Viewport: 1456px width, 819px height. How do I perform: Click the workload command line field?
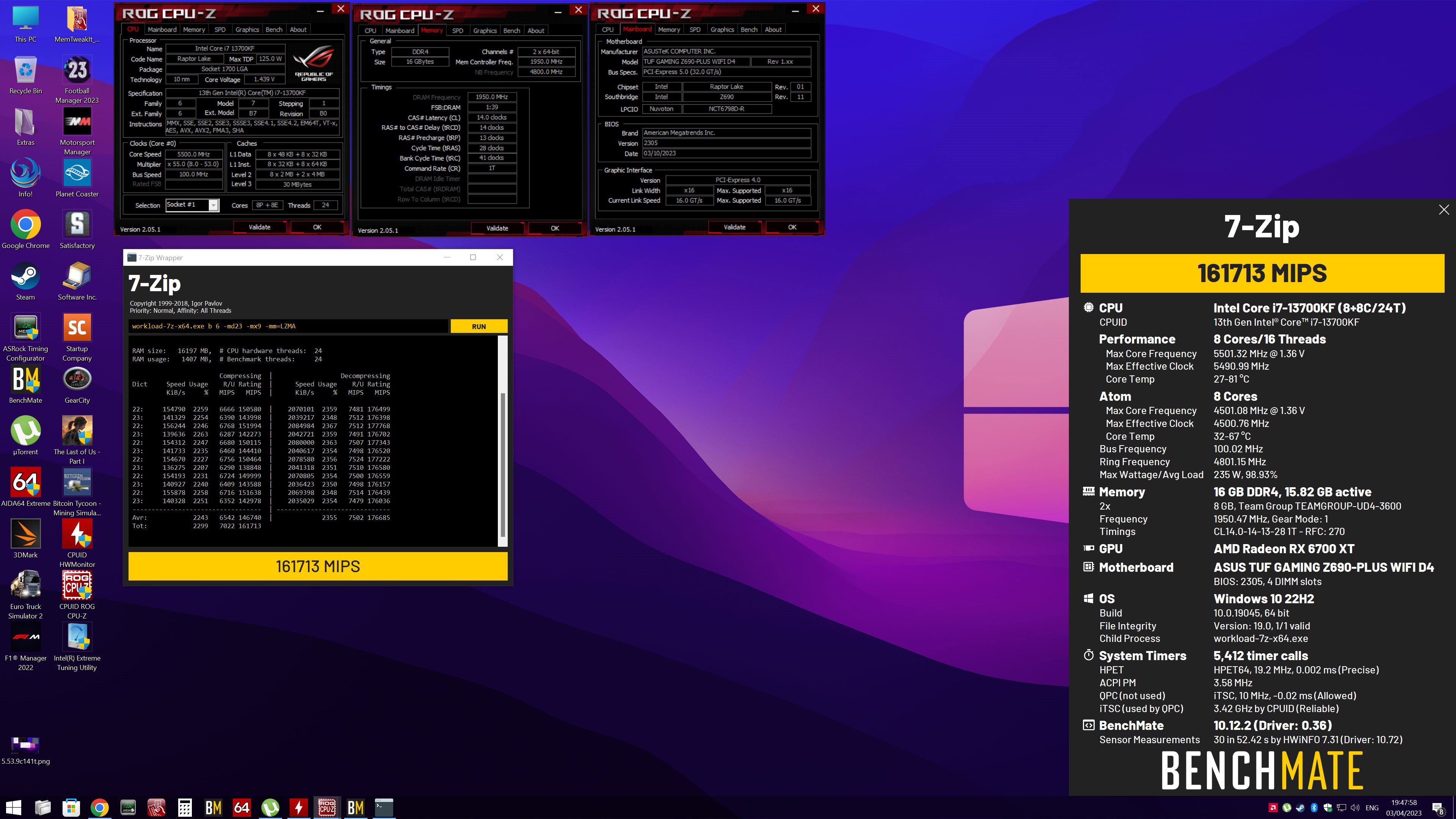(x=288, y=326)
